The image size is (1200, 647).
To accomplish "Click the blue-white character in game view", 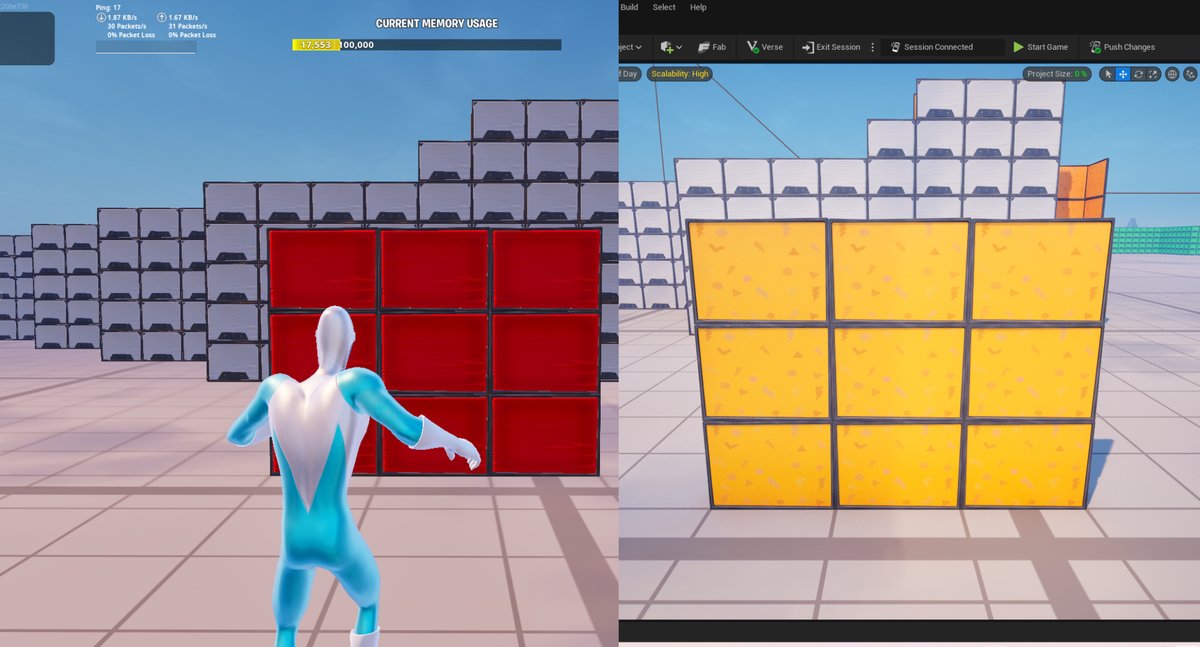I will pyautogui.click(x=330, y=475).
